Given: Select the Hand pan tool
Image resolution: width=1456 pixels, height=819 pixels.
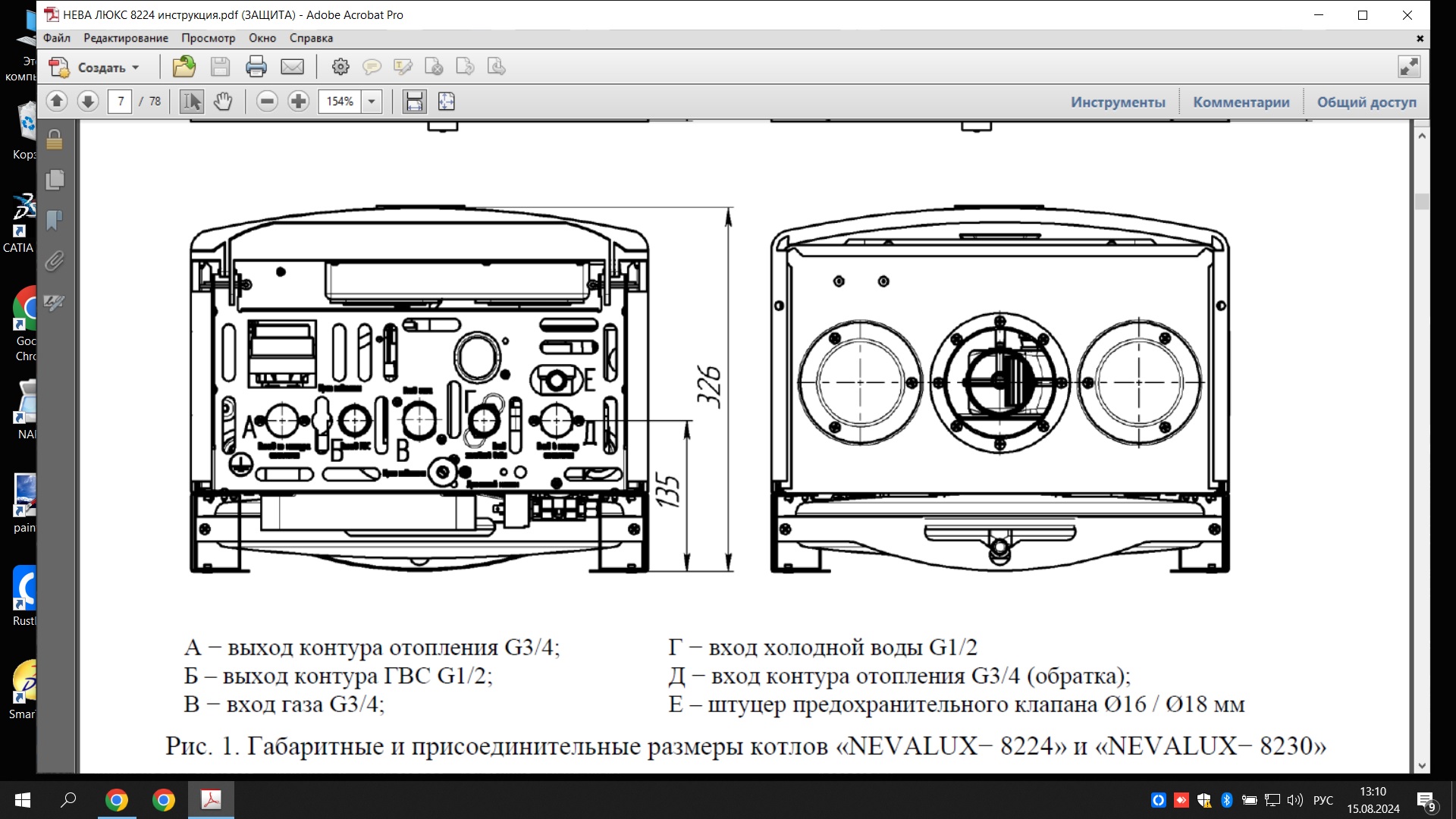Looking at the screenshot, I should 223,101.
